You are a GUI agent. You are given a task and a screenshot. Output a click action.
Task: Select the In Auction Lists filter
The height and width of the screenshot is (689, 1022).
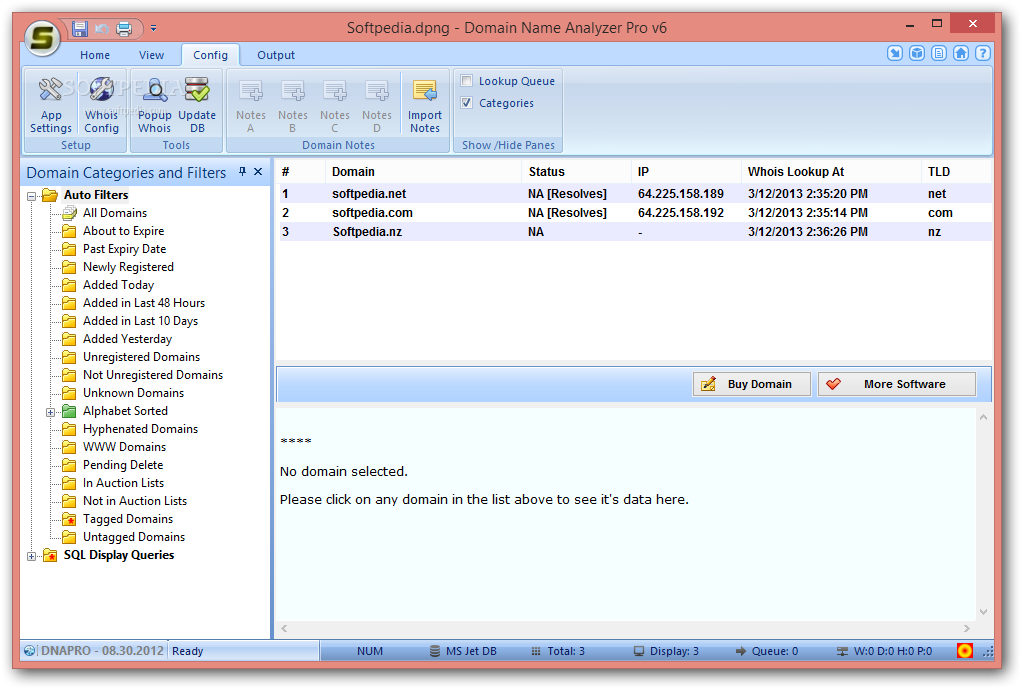coord(123,483)
